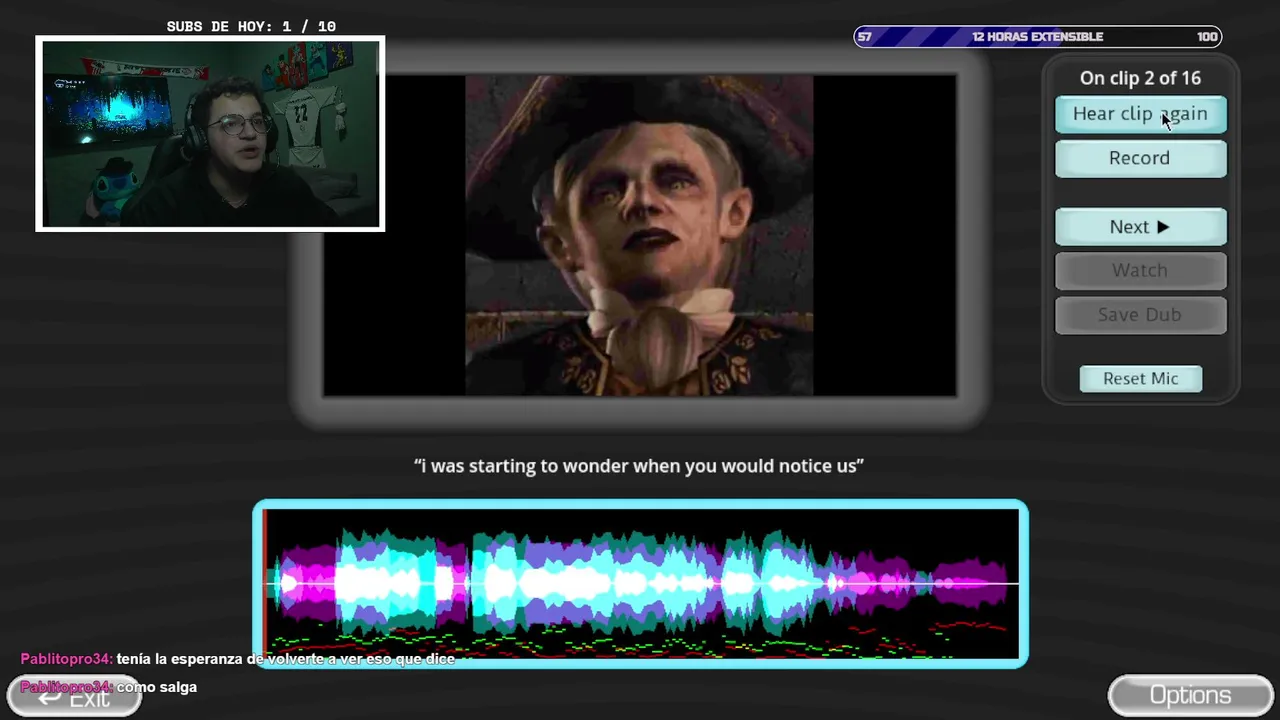Viewport: 1280px width, 720px height.
Task: Click the greyed-out Watch button
Action: pos(1140,270)
